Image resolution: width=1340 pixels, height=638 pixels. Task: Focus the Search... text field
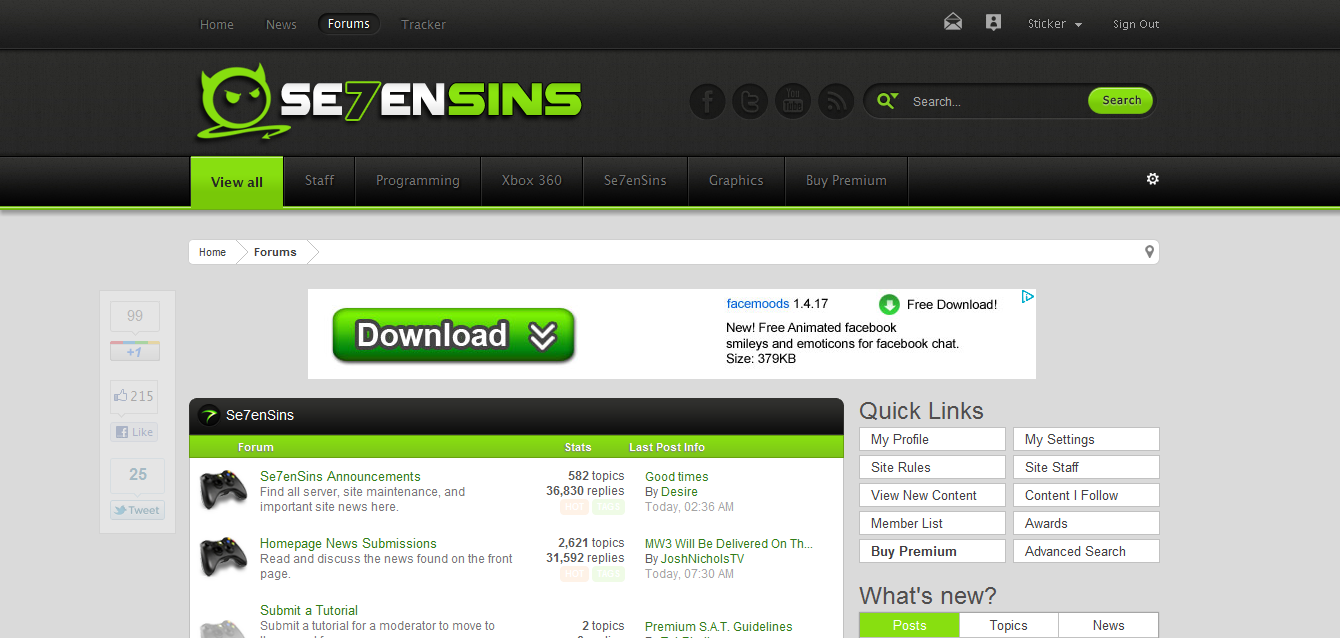(995, 101)
